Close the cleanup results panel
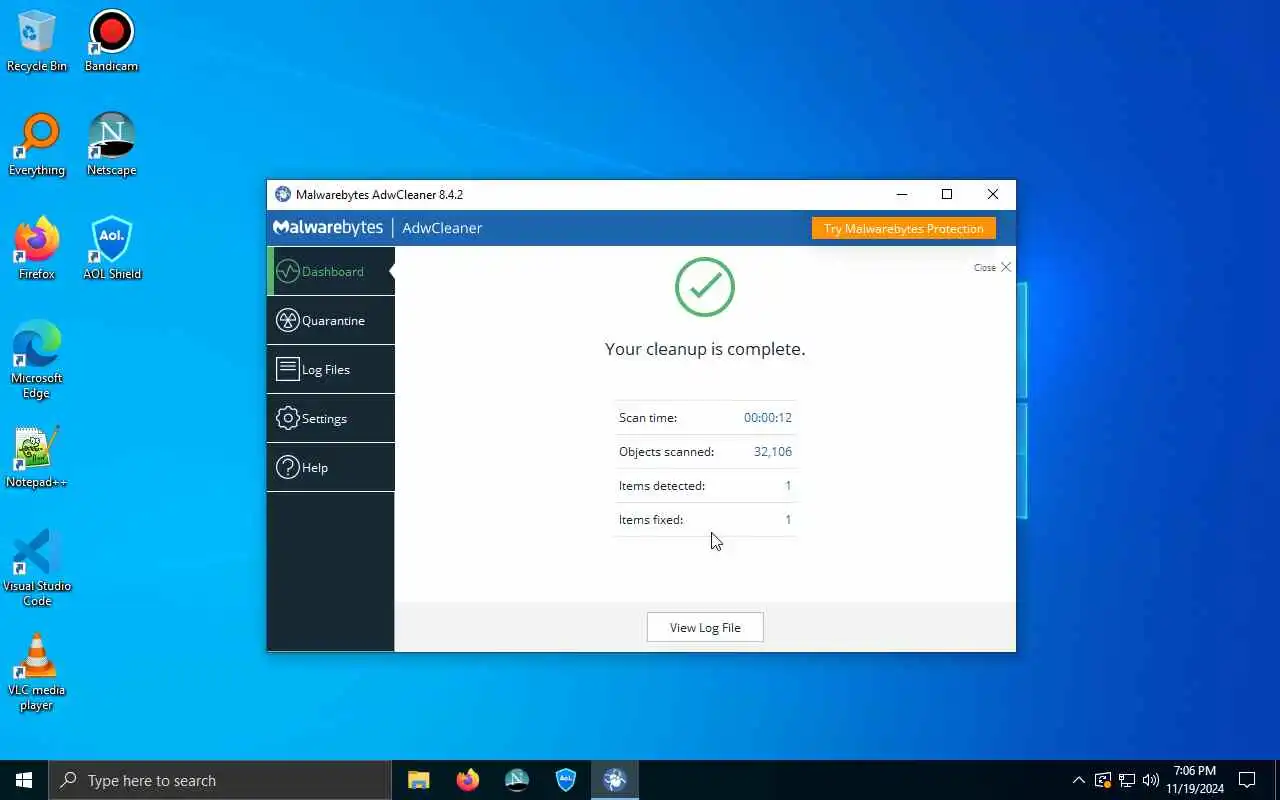Viewport: 1280px width, 800px height. click(993, 267)
